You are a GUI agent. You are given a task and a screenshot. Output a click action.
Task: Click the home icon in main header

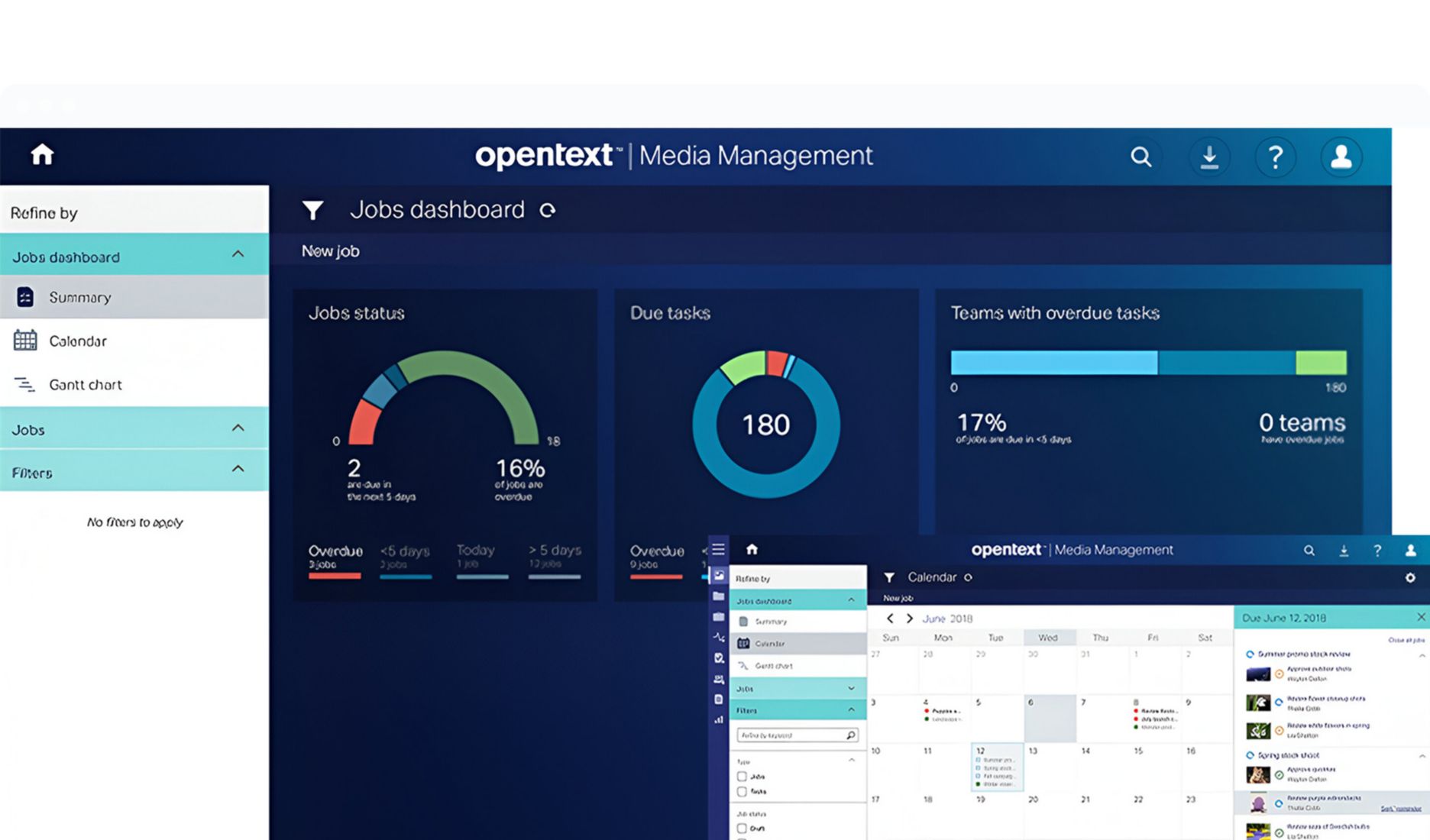tap(42, 155)
